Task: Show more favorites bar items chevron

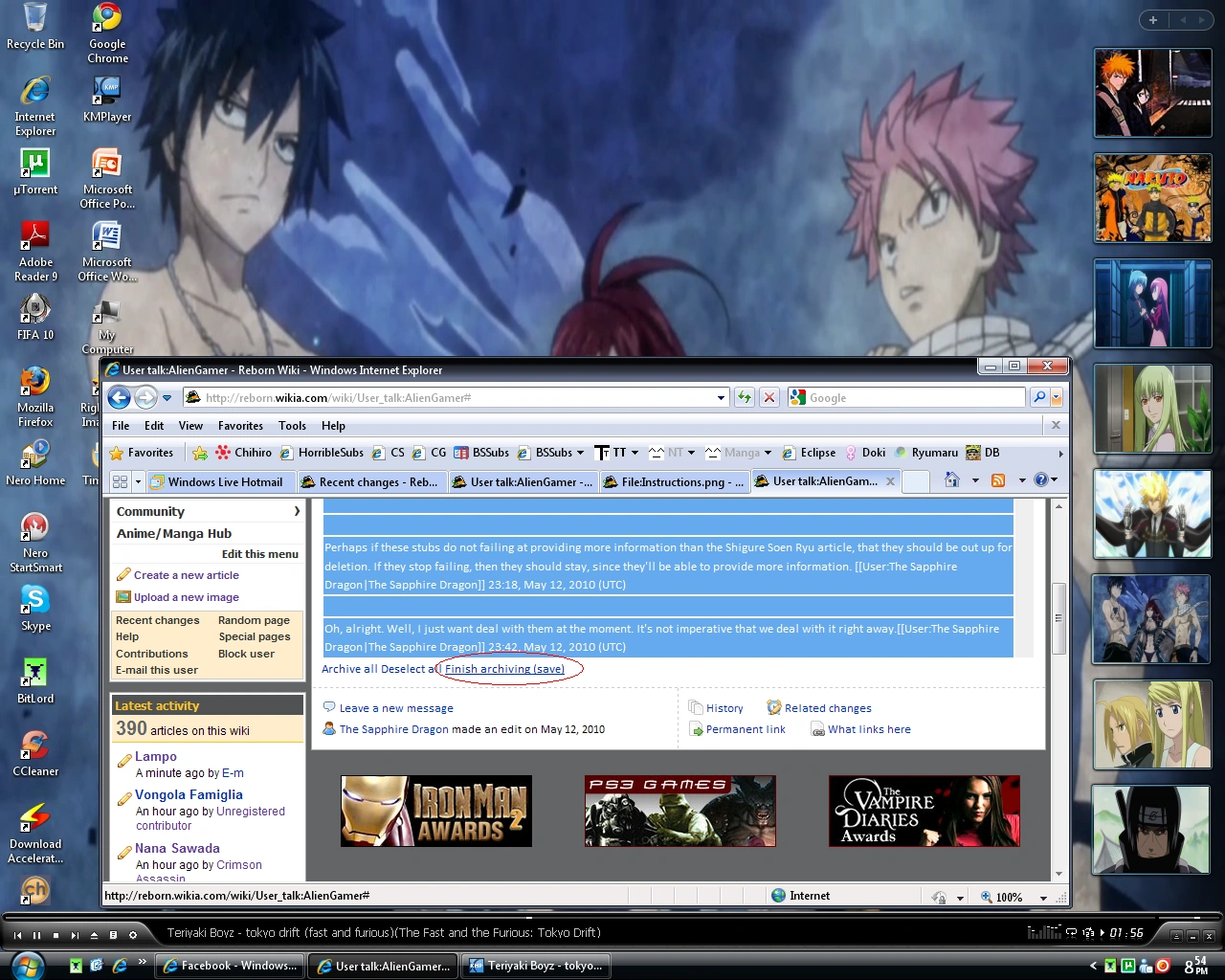Action: point(1059,454)
